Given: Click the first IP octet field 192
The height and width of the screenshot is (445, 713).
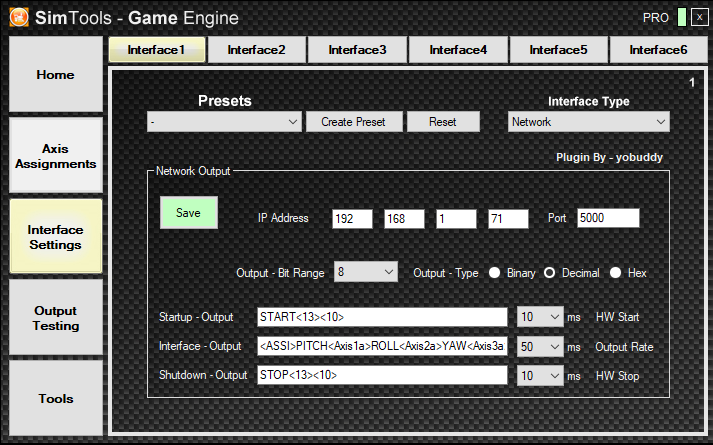Looking at the screenshot, I should tap(352, 219).
